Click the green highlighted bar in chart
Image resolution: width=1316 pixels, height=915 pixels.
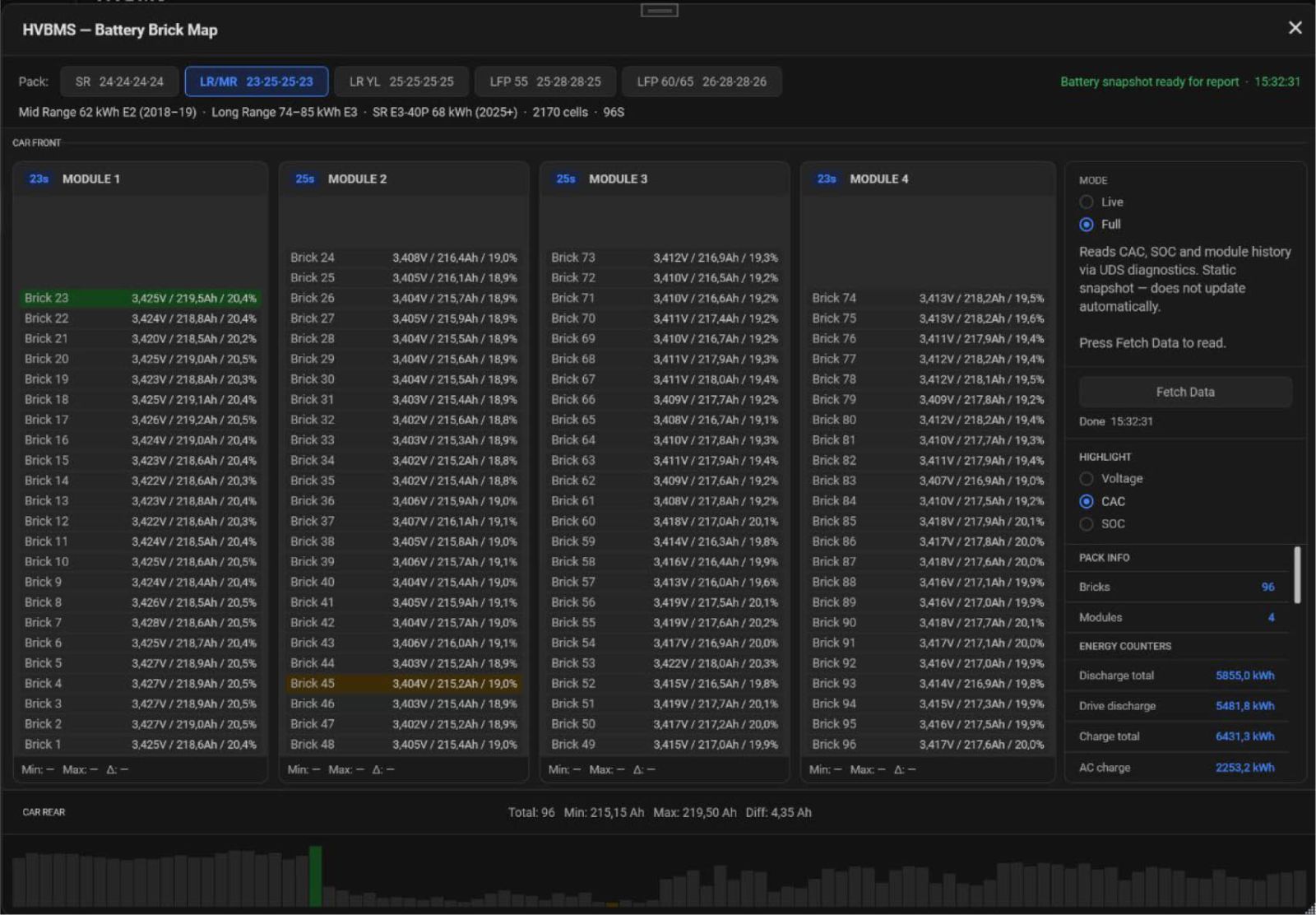(x=315, y=876)
